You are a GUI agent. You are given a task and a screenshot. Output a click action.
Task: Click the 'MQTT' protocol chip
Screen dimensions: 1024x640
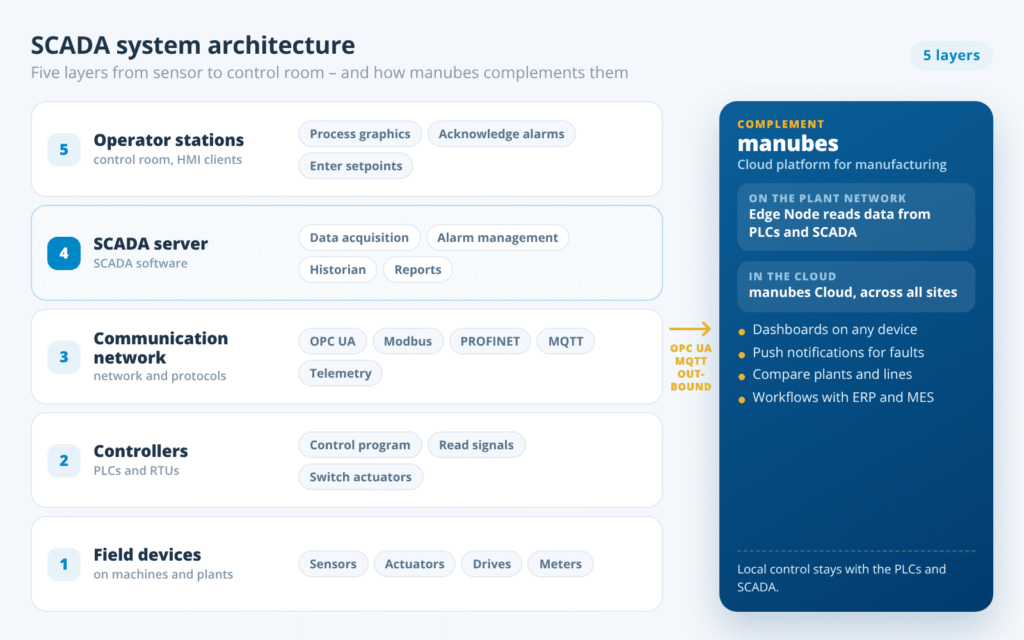[x=566, y=342]
